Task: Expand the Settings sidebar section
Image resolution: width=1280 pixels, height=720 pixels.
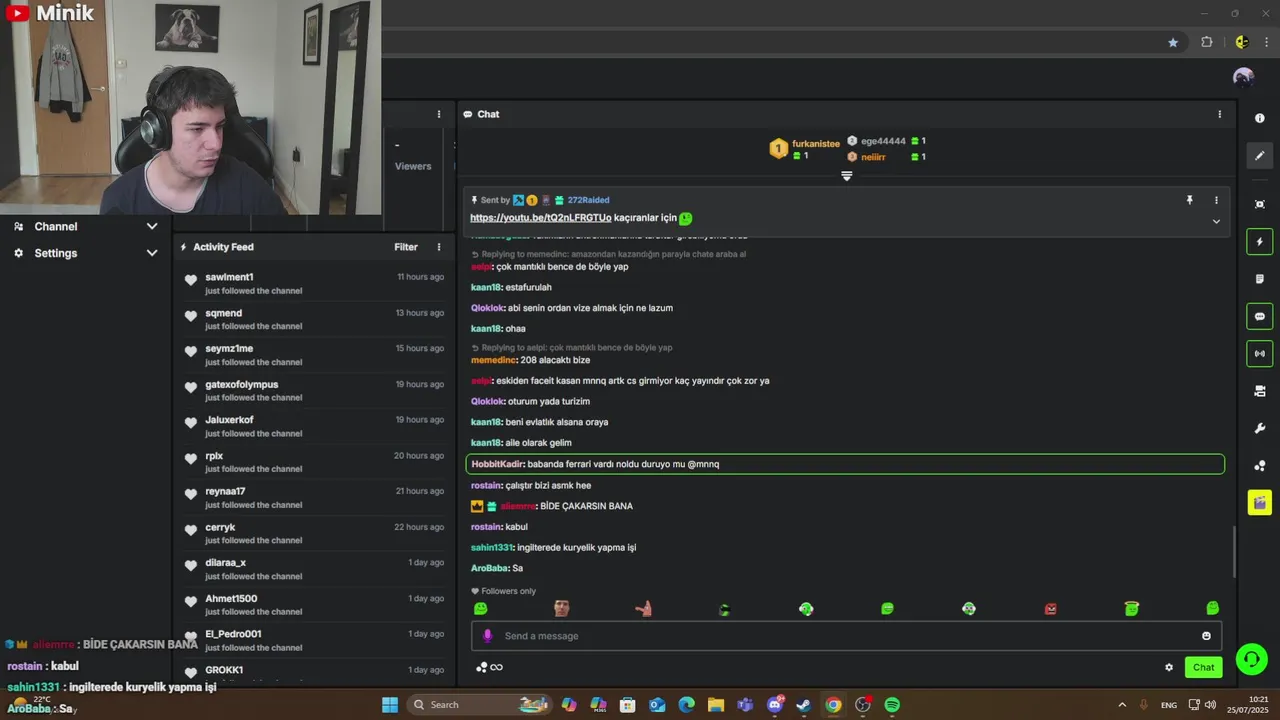Action: (x=85, y=253)
